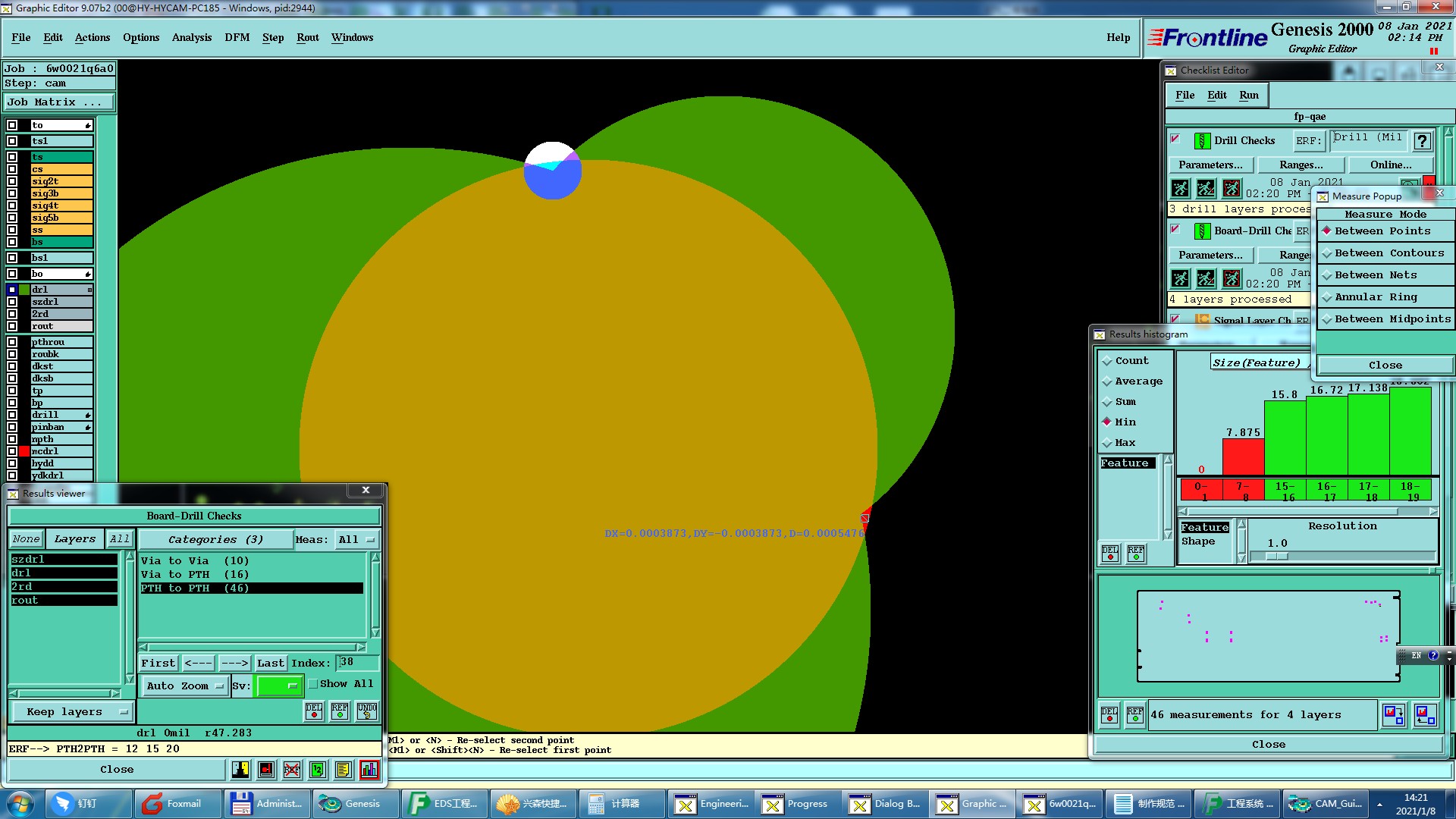Click the Drill Checks help question icon

tap(1422, 141)
